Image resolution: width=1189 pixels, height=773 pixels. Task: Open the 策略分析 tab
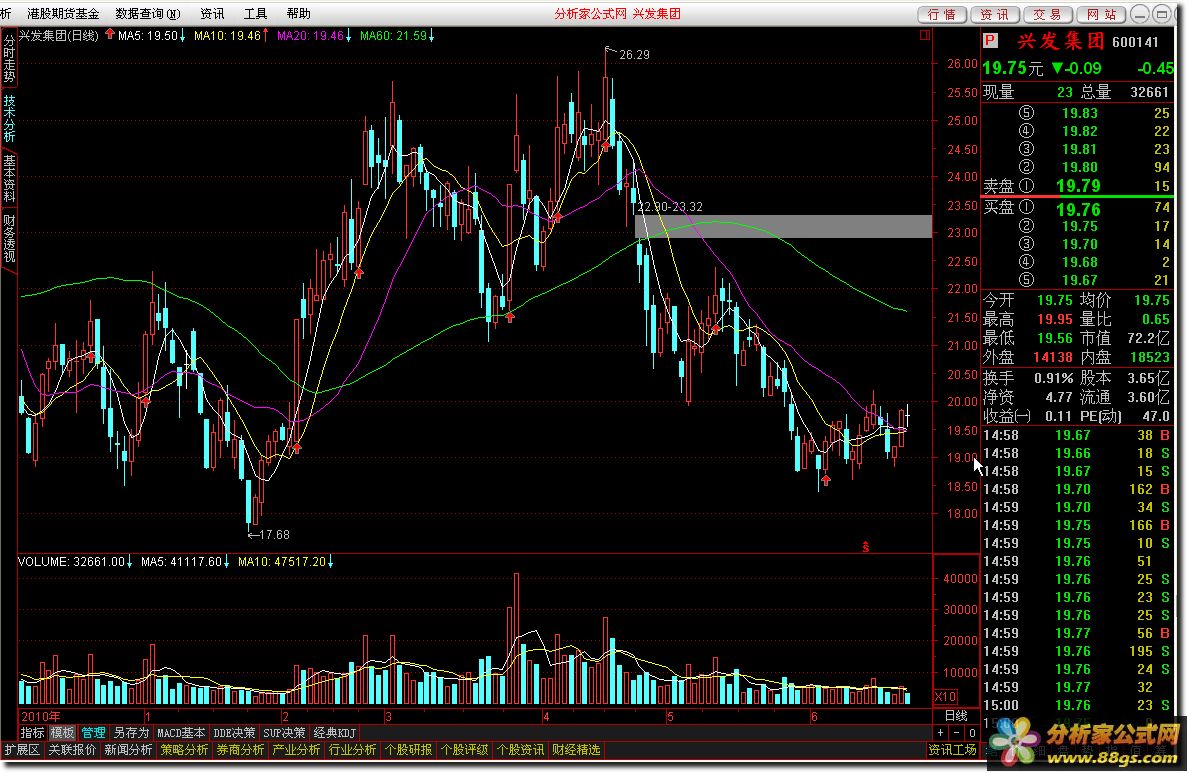coord(184,749)
